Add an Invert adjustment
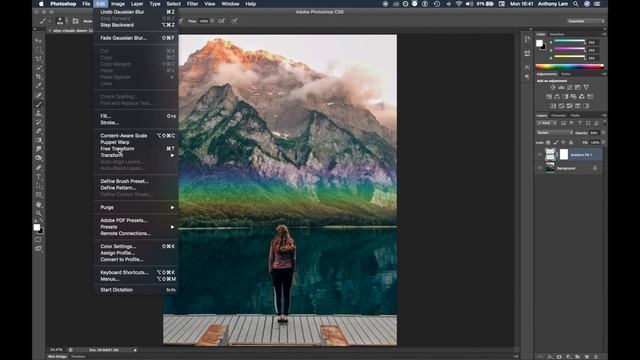 click(553, 106)
